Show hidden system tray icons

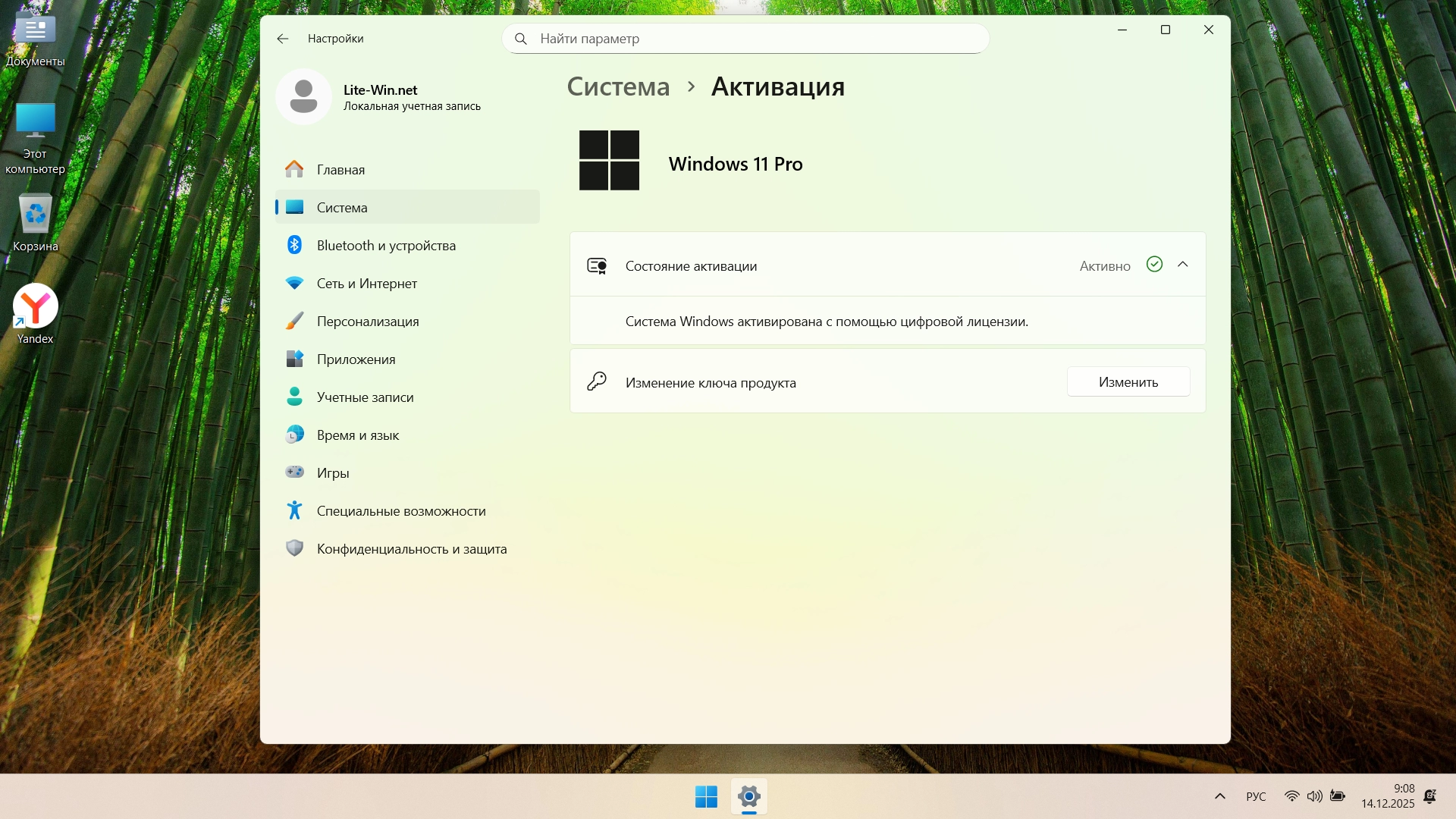[1219, 796]
